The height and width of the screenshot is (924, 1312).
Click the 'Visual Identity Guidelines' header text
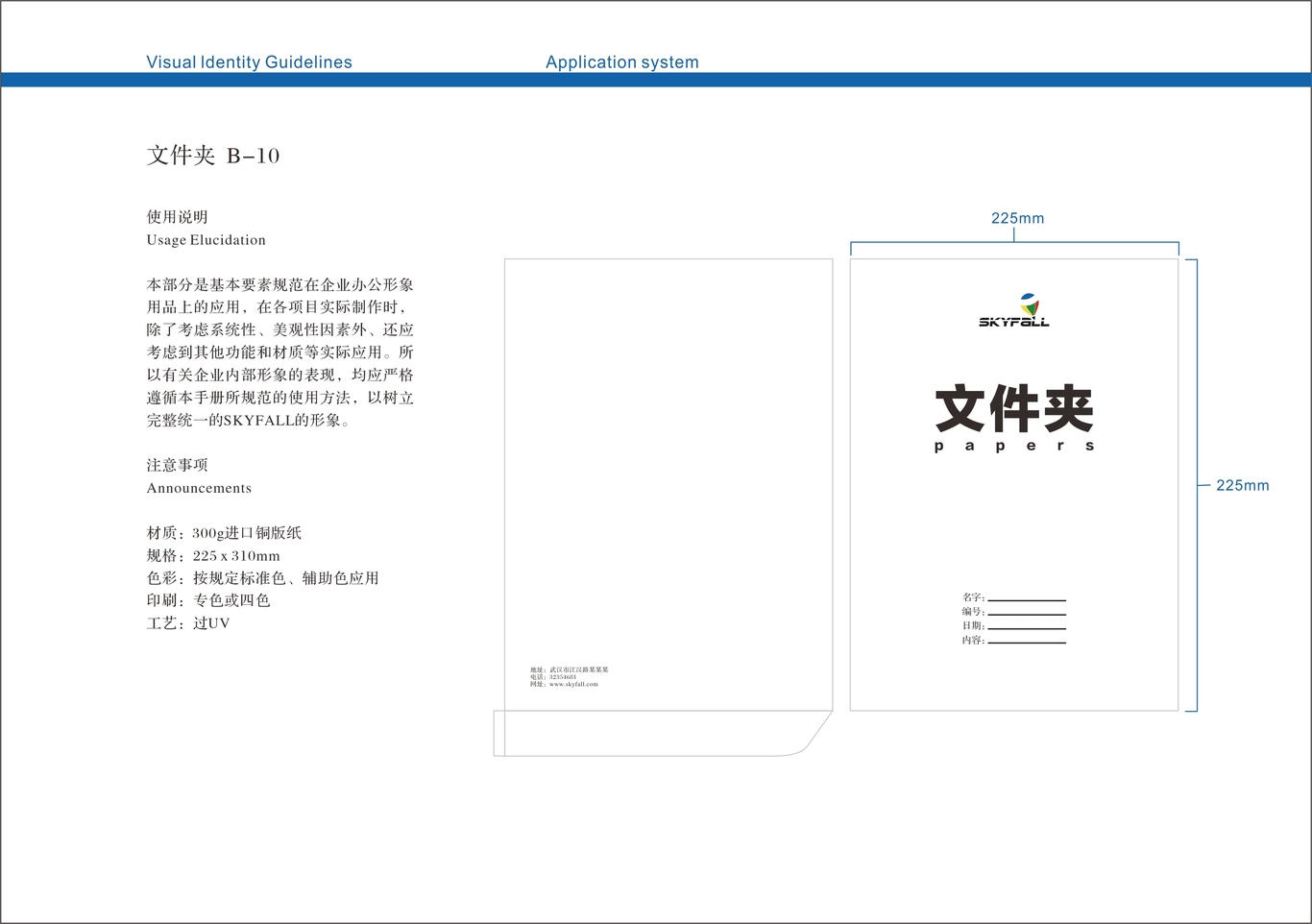coord(249,62)
